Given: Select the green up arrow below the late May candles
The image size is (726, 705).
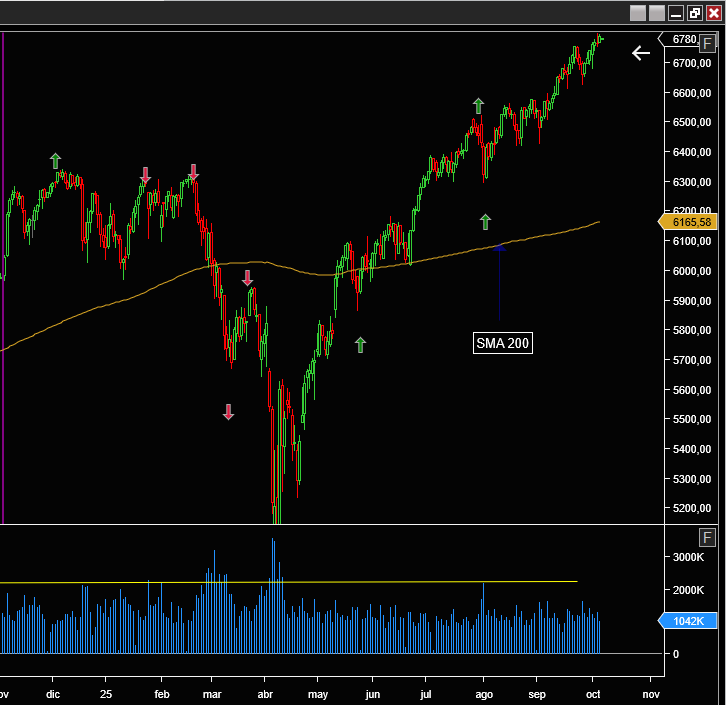Looking at the screenshot, I should (x=360, y=344).
